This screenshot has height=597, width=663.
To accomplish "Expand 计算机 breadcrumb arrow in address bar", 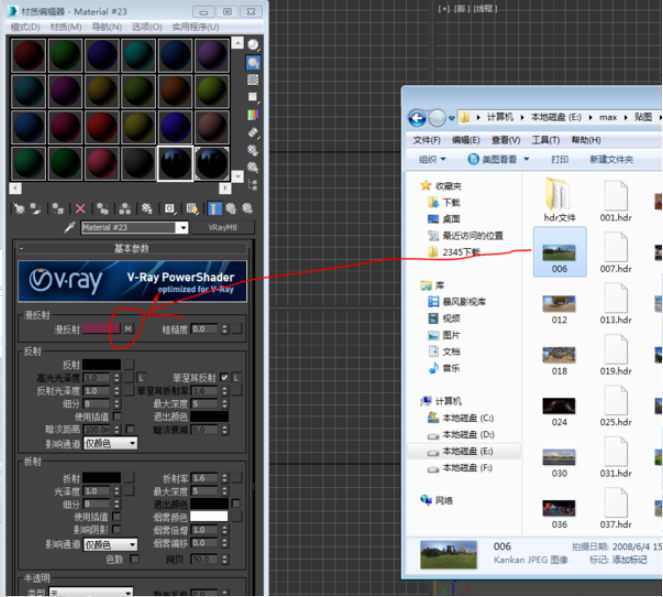I will pyautogui.click(x=522, y=118).
